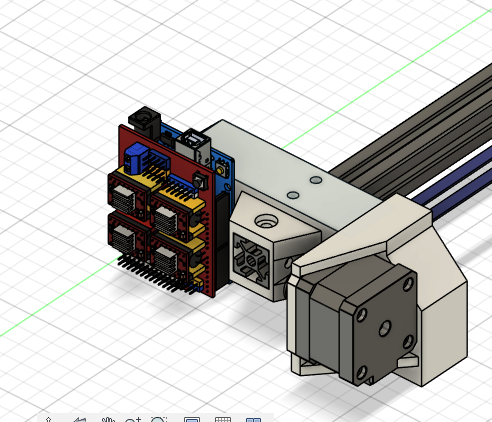This screenshot has height=422, width=492.
Task: Activate the Look At tool
Action: tap(80, 419)
